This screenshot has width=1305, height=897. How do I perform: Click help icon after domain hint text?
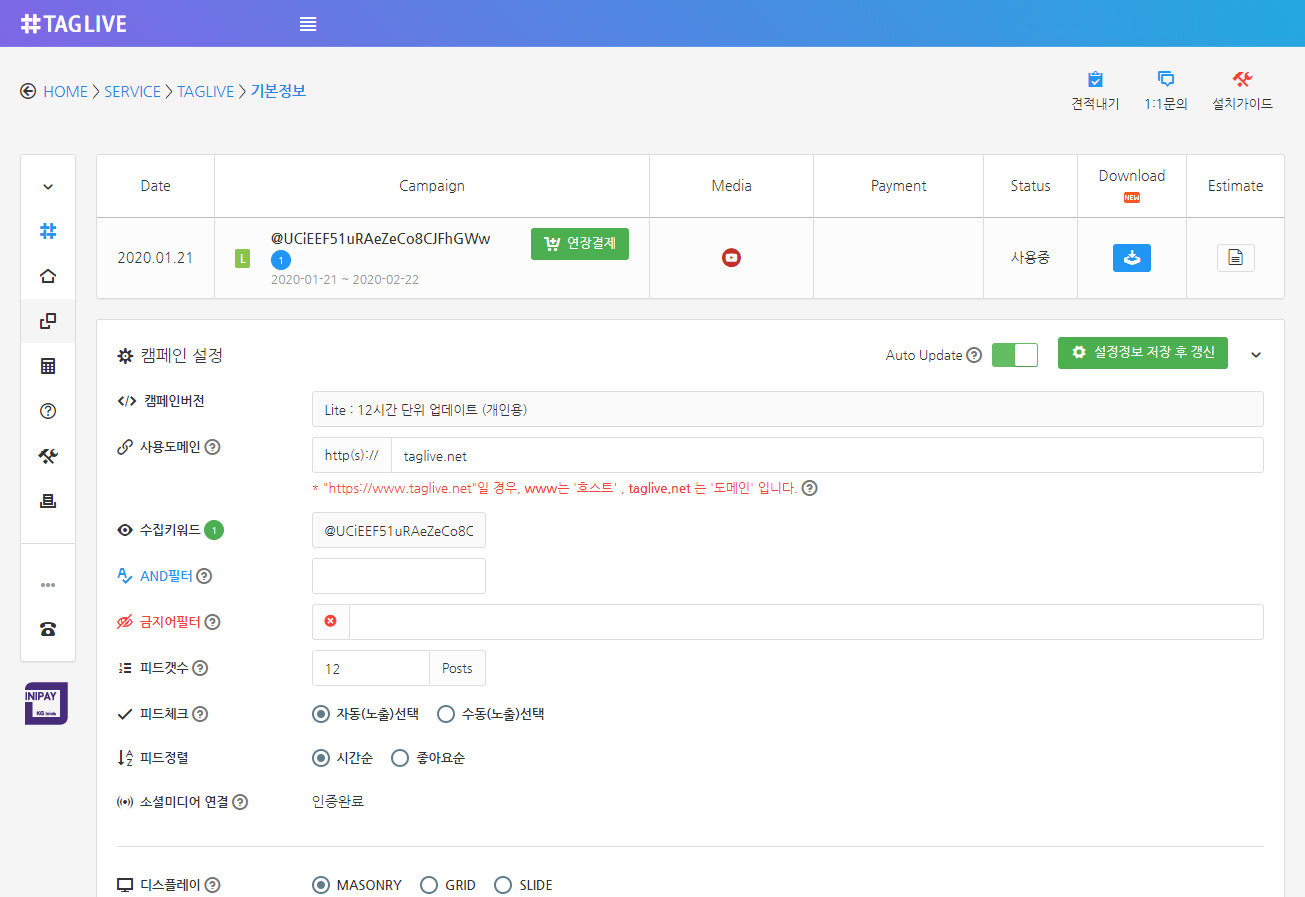tap(810, 489)
